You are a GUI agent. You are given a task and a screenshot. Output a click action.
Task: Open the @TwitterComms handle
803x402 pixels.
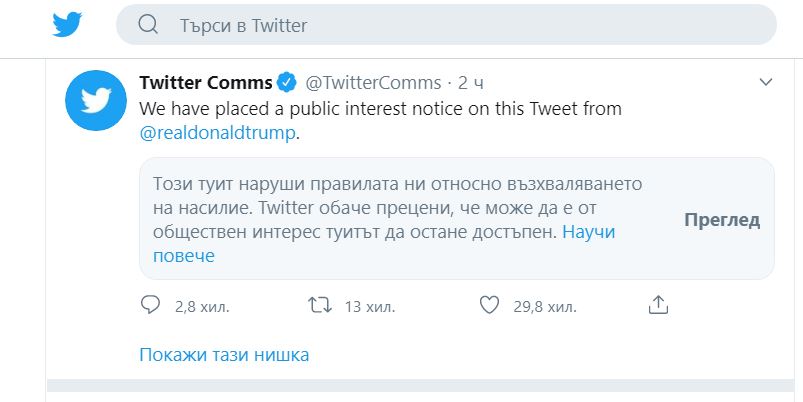373,82
